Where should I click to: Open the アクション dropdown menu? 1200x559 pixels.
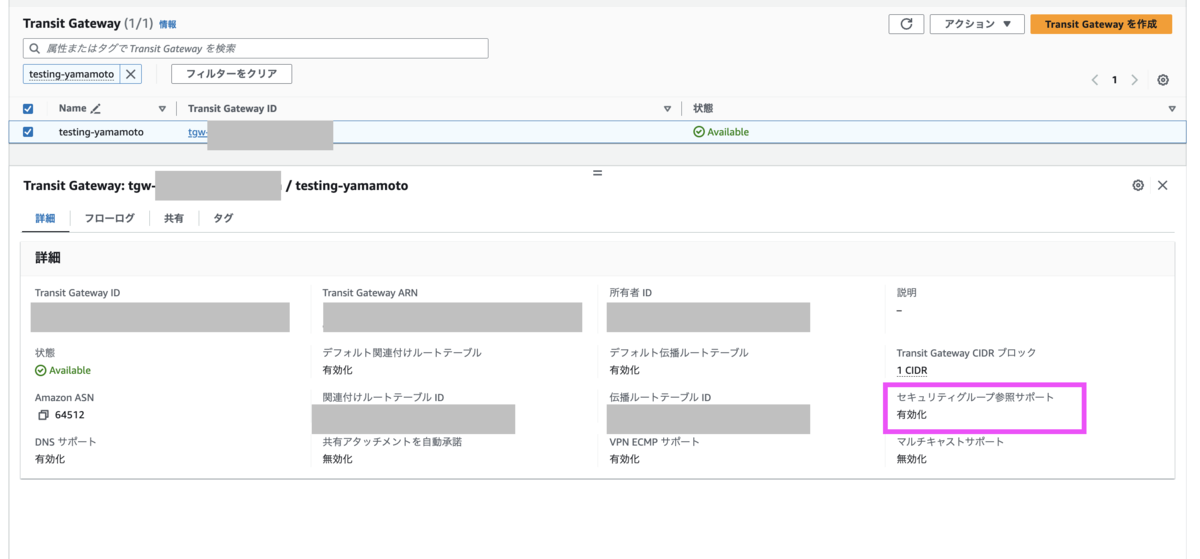[977, 24]
